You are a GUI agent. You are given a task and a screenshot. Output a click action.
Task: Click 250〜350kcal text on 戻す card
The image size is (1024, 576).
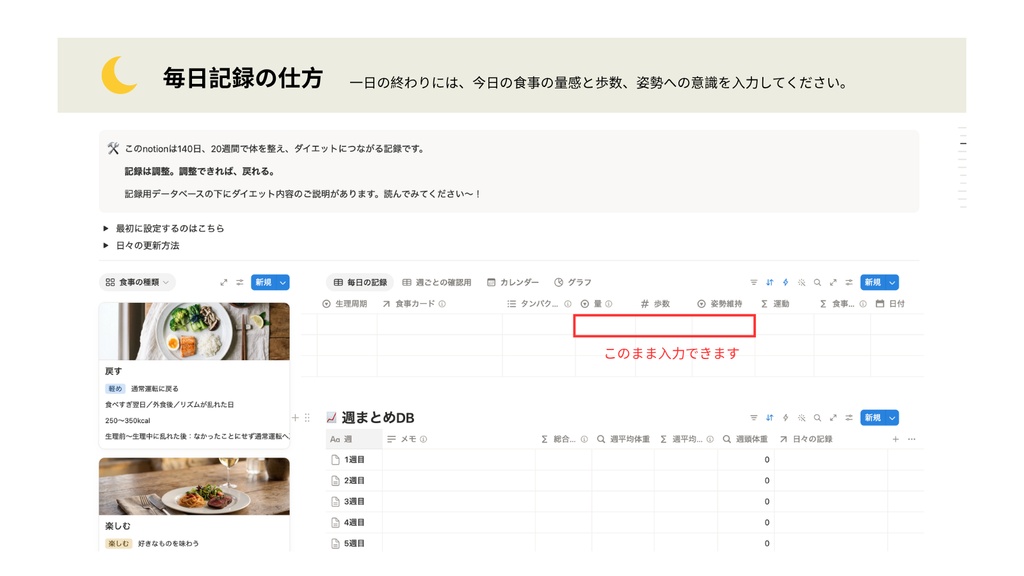128,421
